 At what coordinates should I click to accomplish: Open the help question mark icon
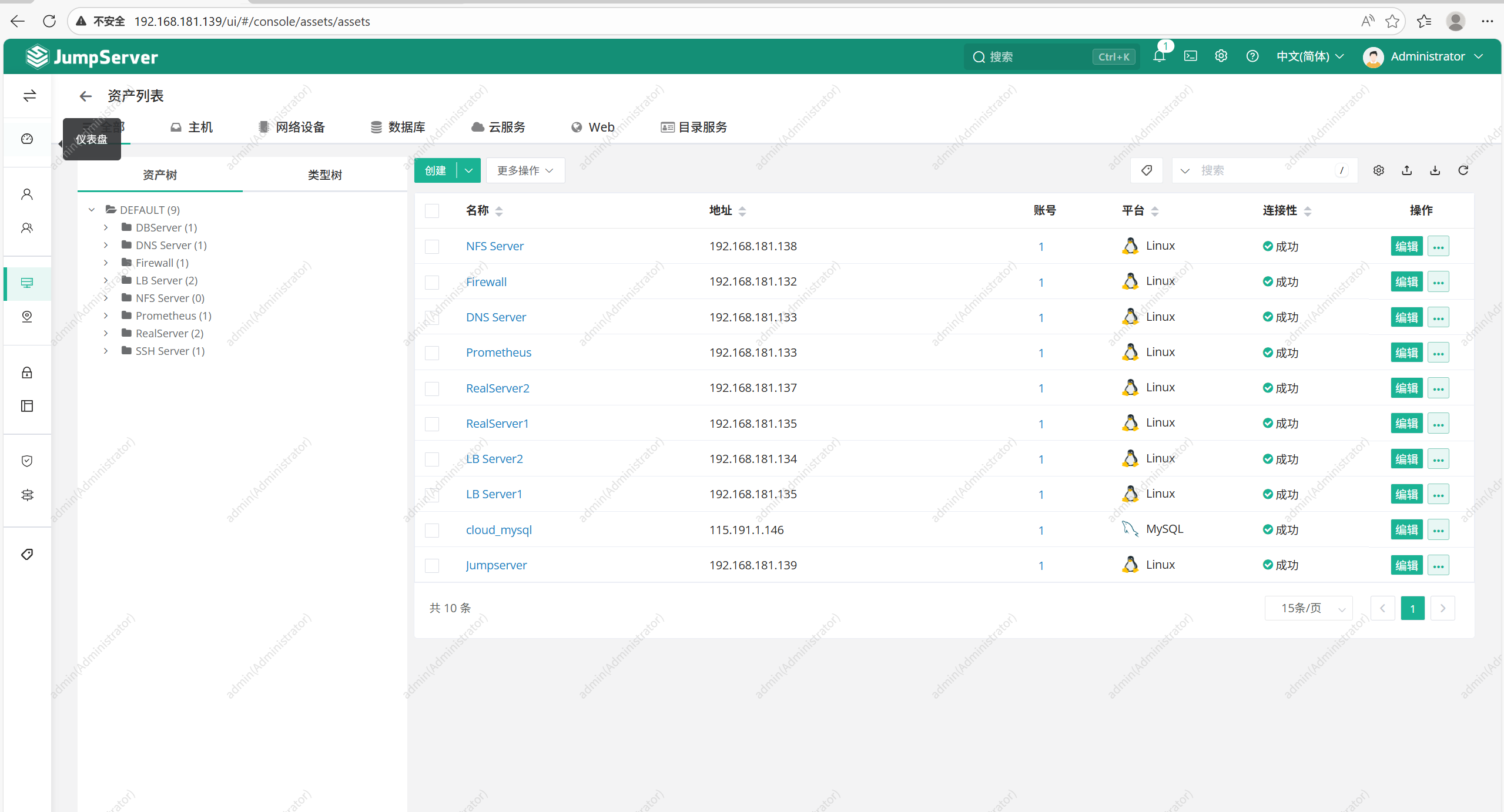(1252, 56)
